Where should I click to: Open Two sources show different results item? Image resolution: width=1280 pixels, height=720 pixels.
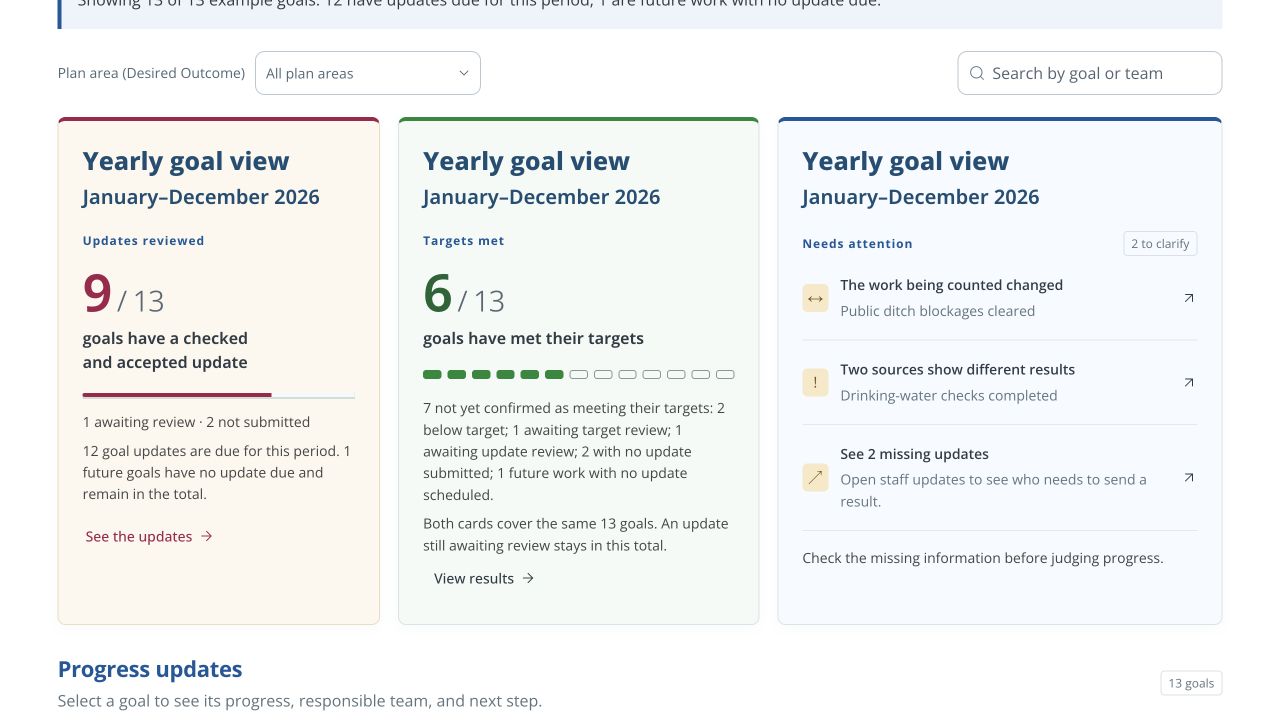tap(1000, 382)
